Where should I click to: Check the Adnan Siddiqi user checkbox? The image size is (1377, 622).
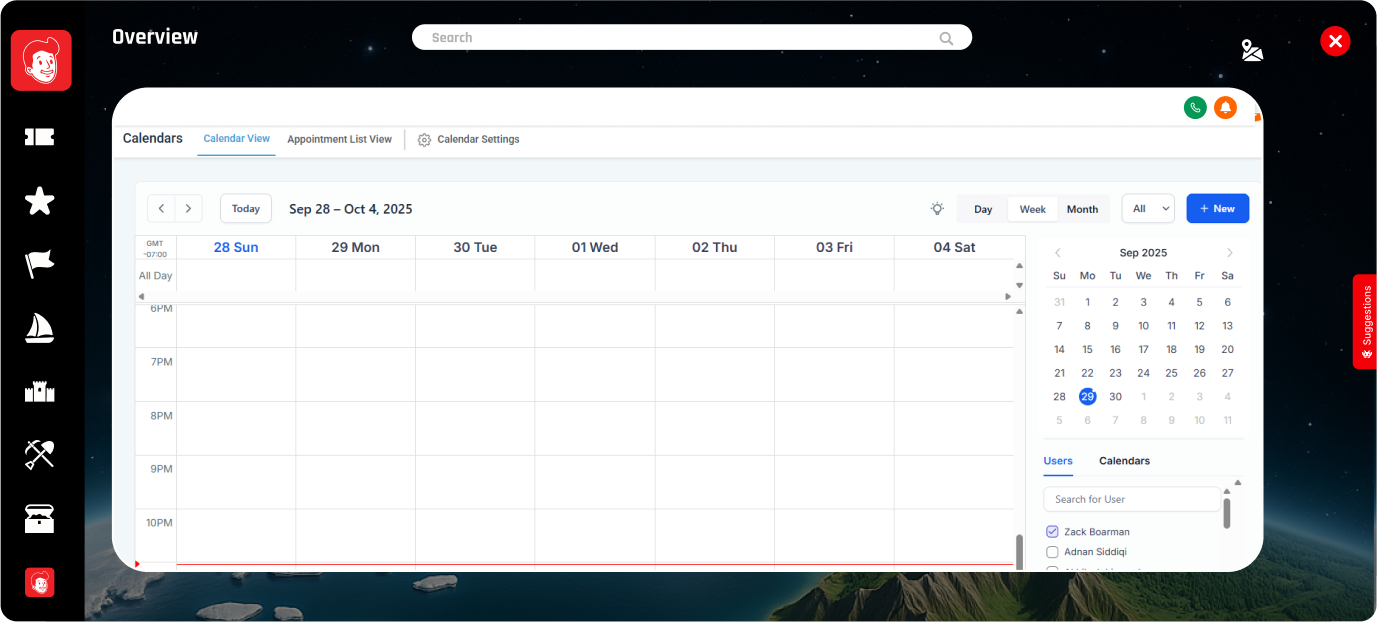pos(1052,552)
